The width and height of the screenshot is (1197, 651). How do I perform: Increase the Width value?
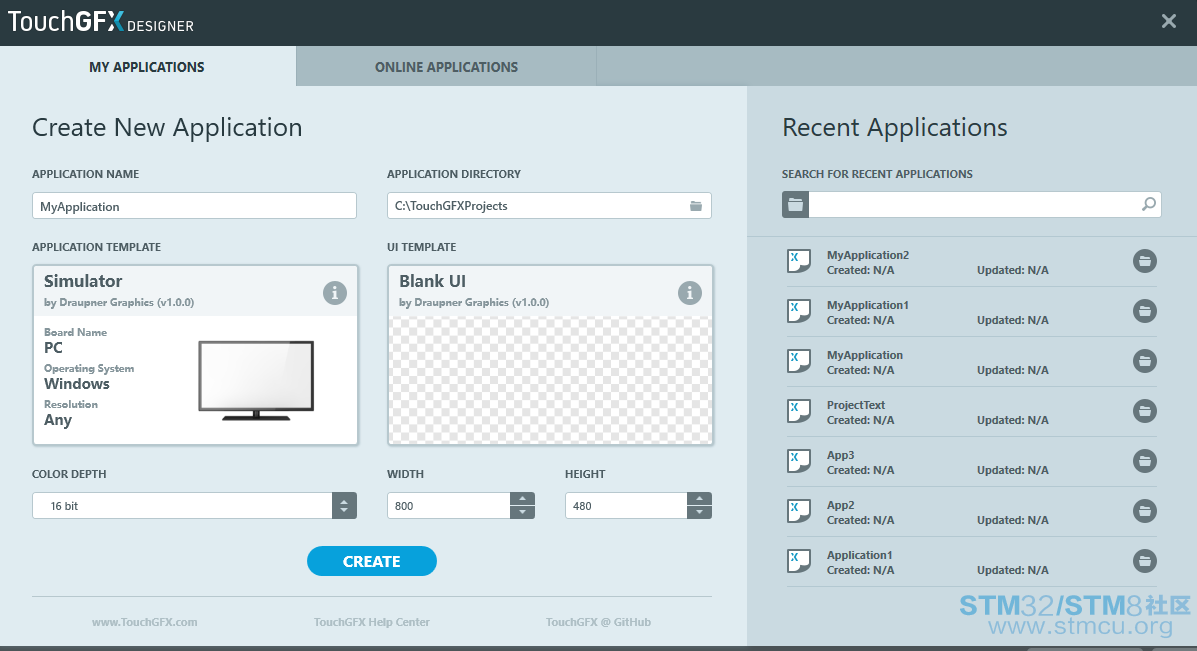pos(522,499)
